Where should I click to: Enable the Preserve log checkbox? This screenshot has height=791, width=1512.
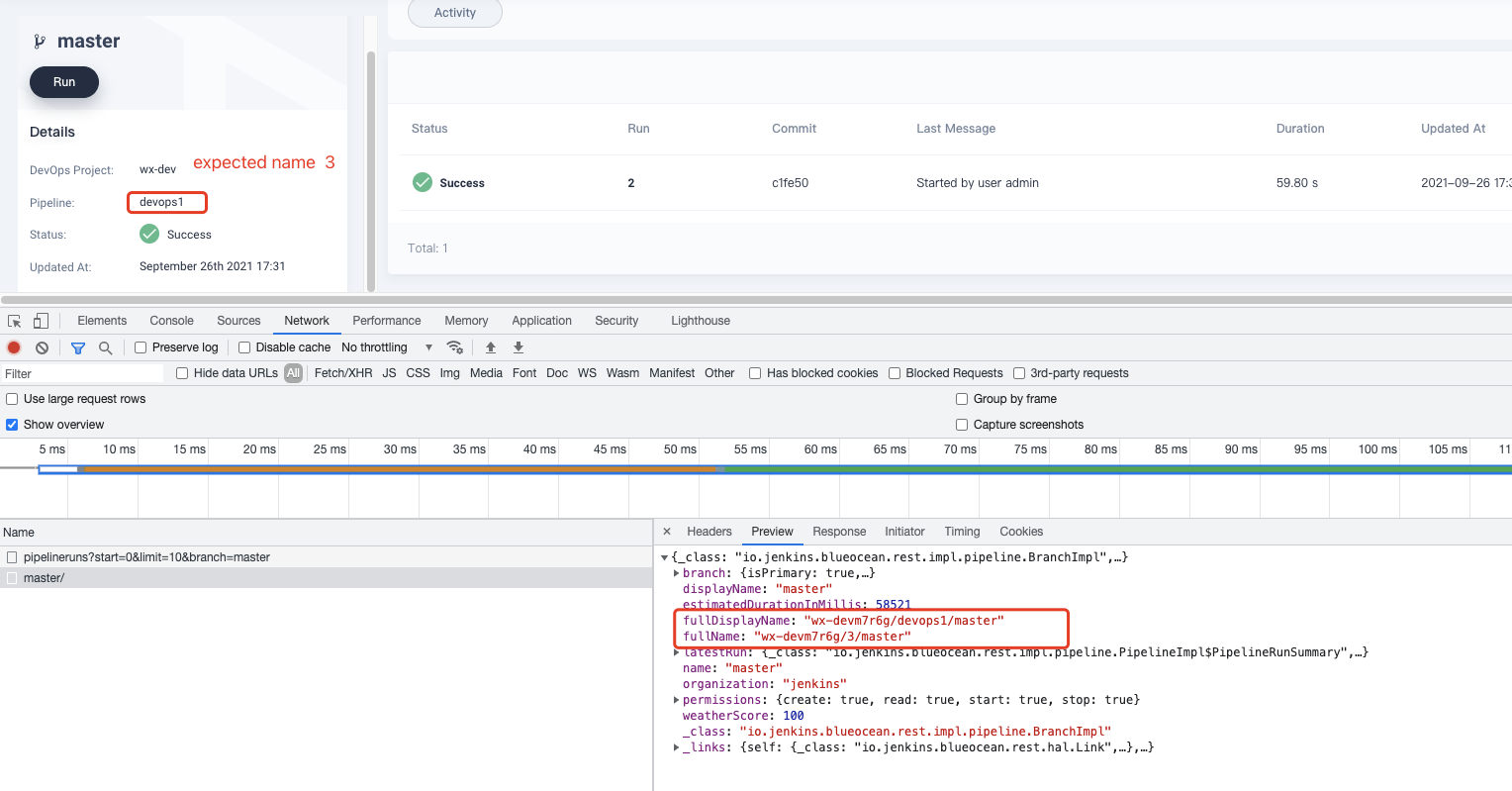coord(140,346)
